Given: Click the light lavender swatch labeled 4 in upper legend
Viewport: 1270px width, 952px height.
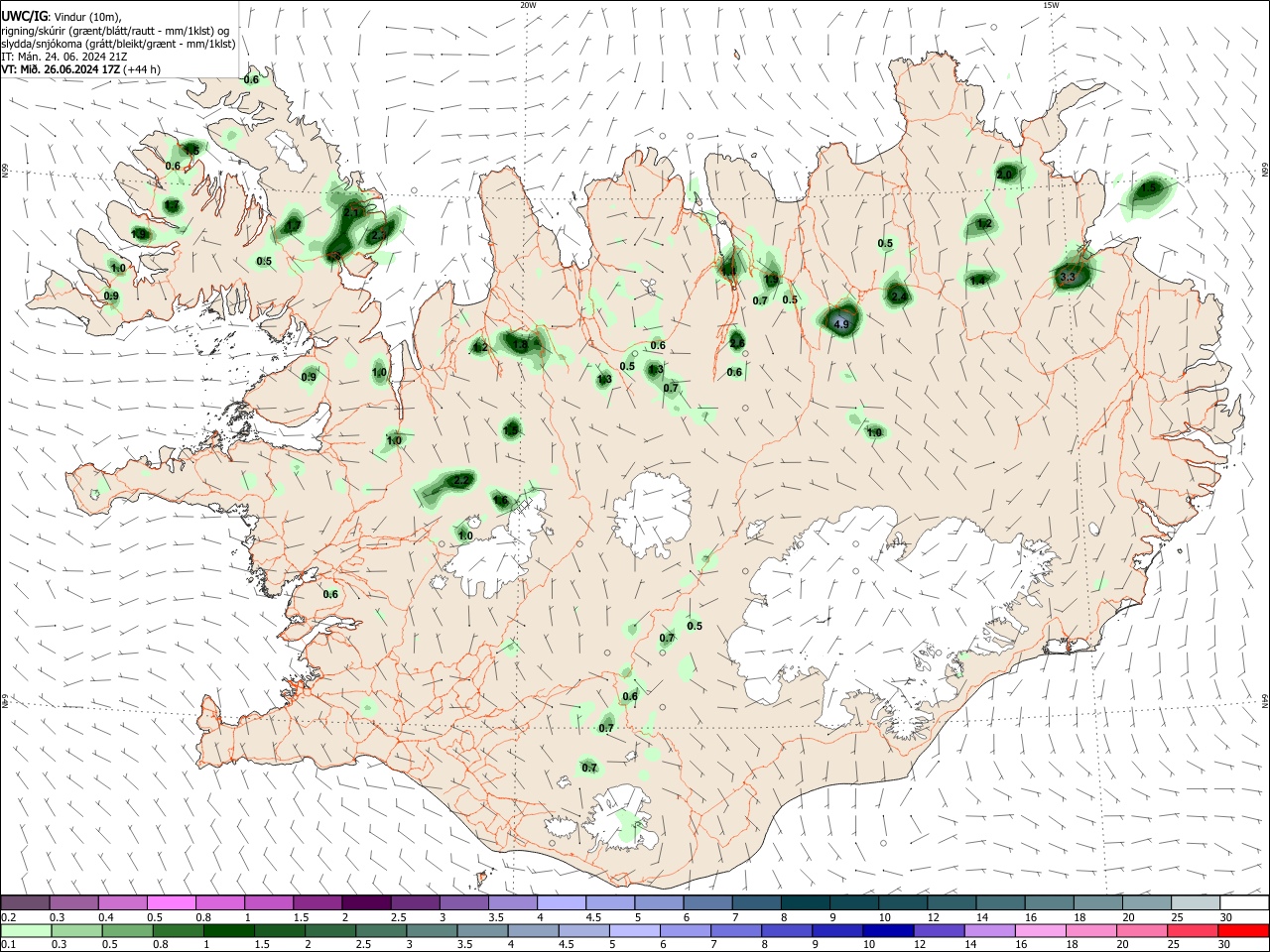Looking at the screenshot, I should coord(560,902).
